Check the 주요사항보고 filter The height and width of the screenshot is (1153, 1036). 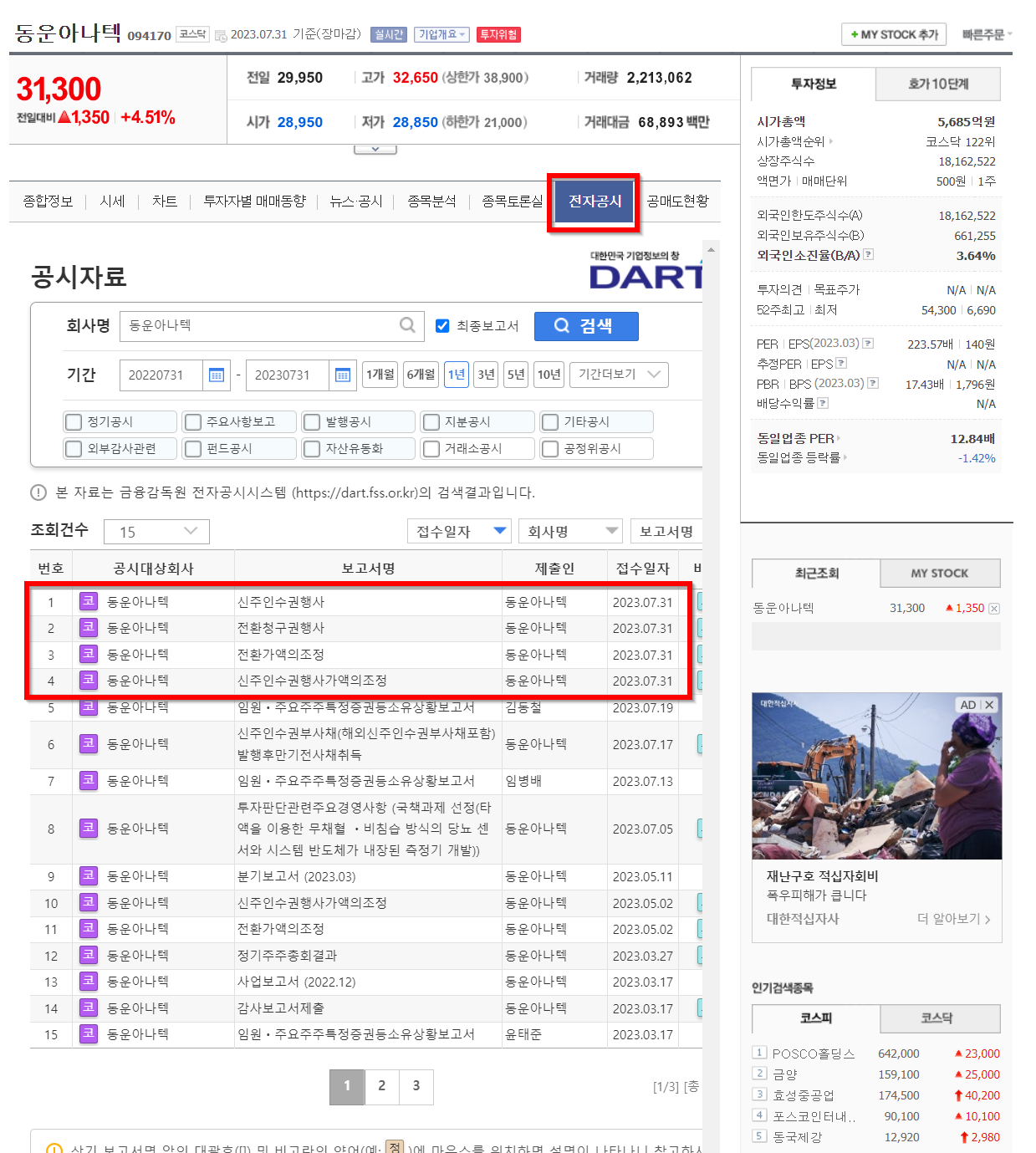[x=193, y=422]
